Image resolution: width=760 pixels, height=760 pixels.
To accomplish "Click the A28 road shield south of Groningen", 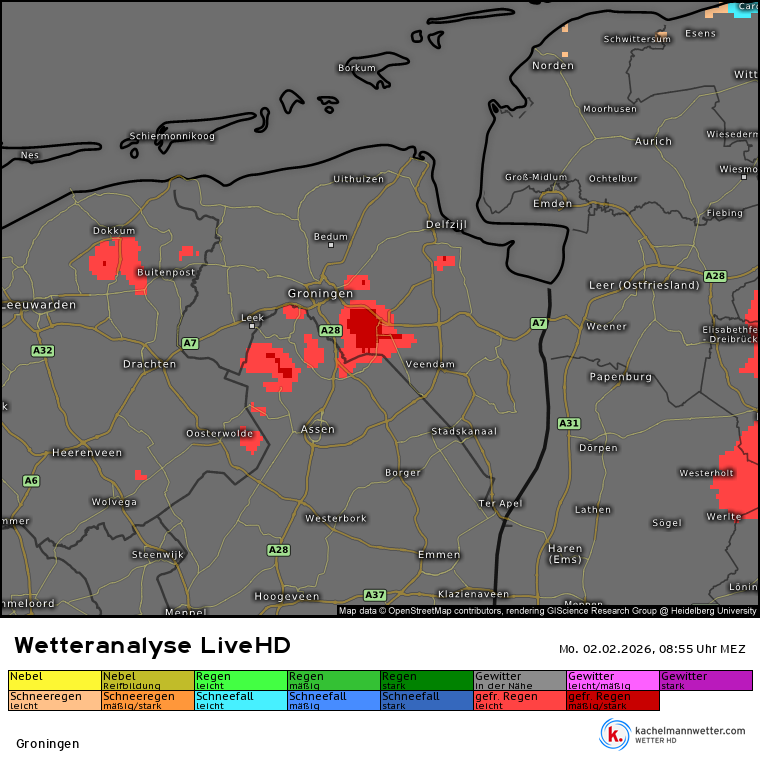I will click(331, 331).
